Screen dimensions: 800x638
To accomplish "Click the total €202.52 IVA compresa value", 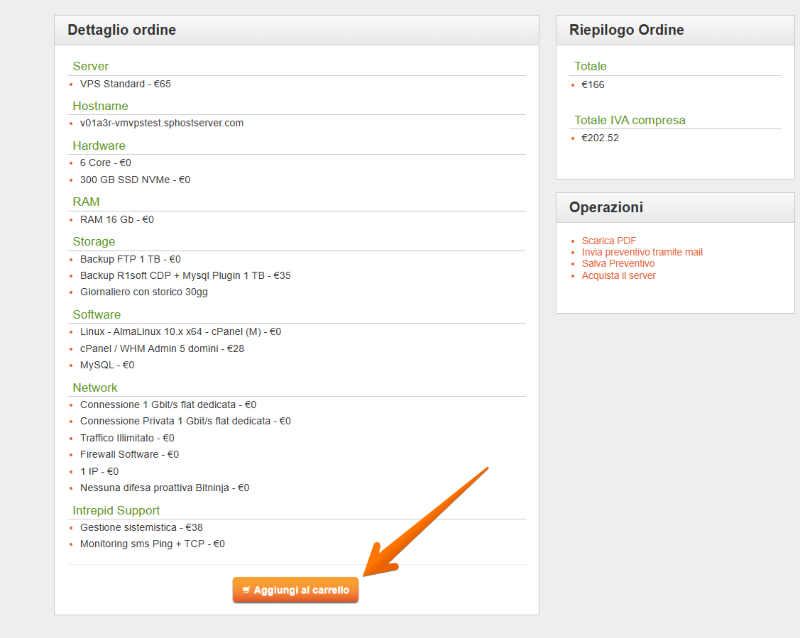I will pos(600,138).
